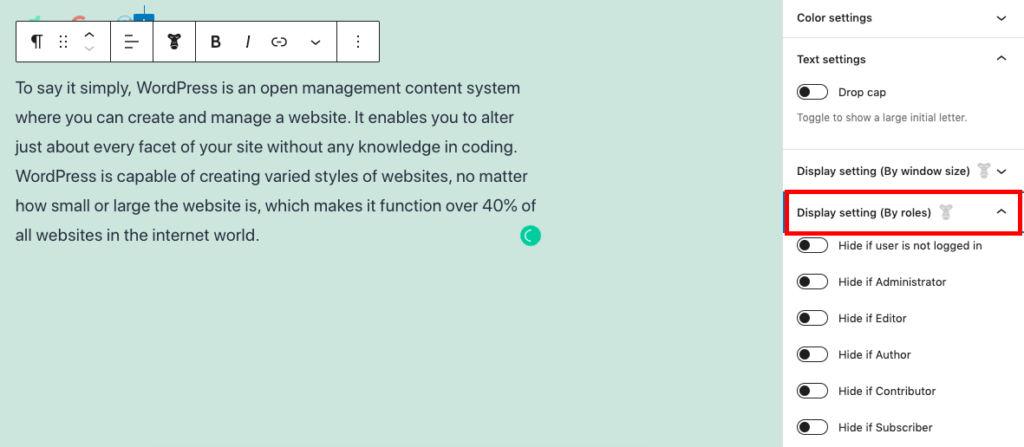Expand the Color settings panel

point(903,18)
